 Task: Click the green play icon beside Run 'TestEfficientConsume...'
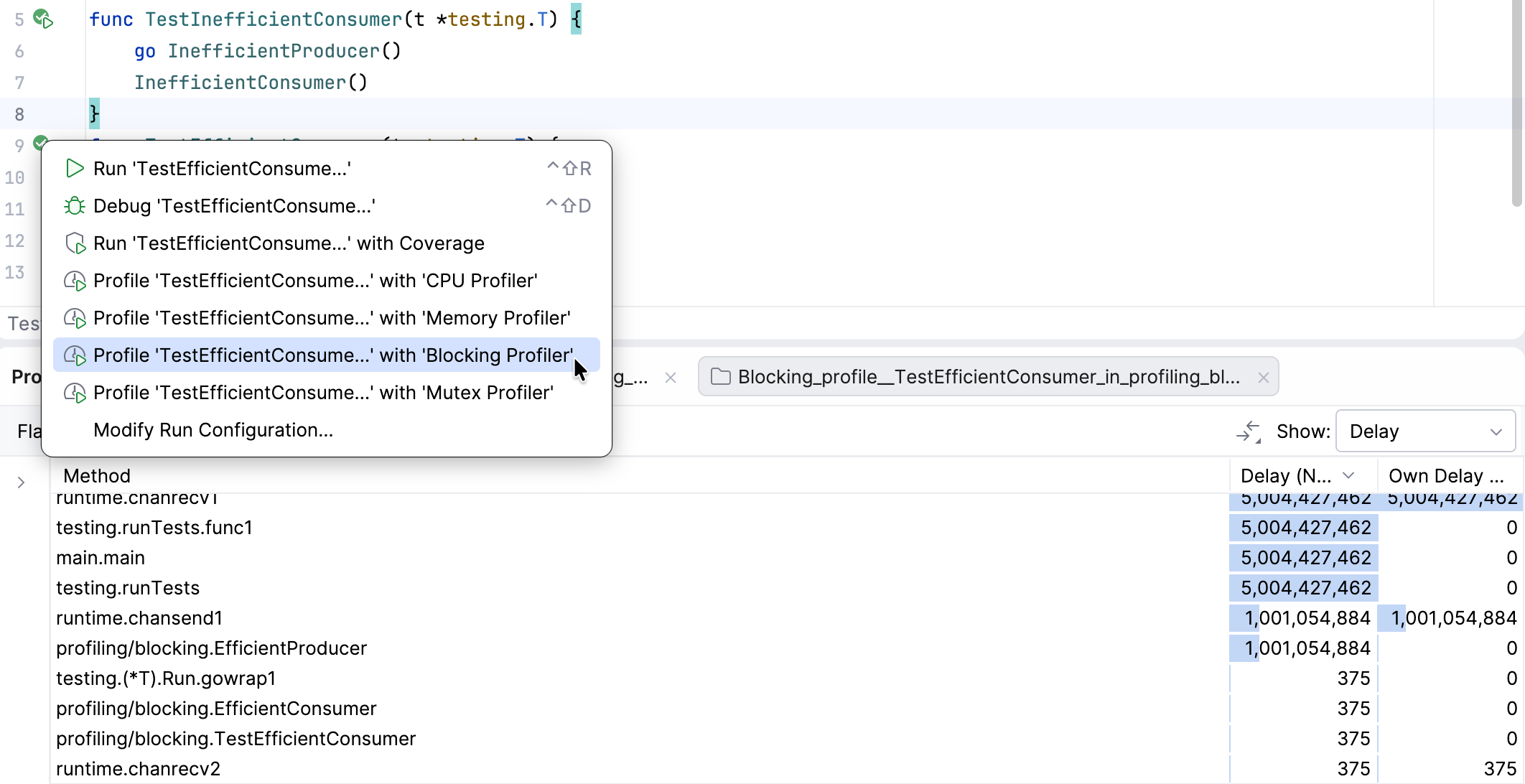[74, 168]
